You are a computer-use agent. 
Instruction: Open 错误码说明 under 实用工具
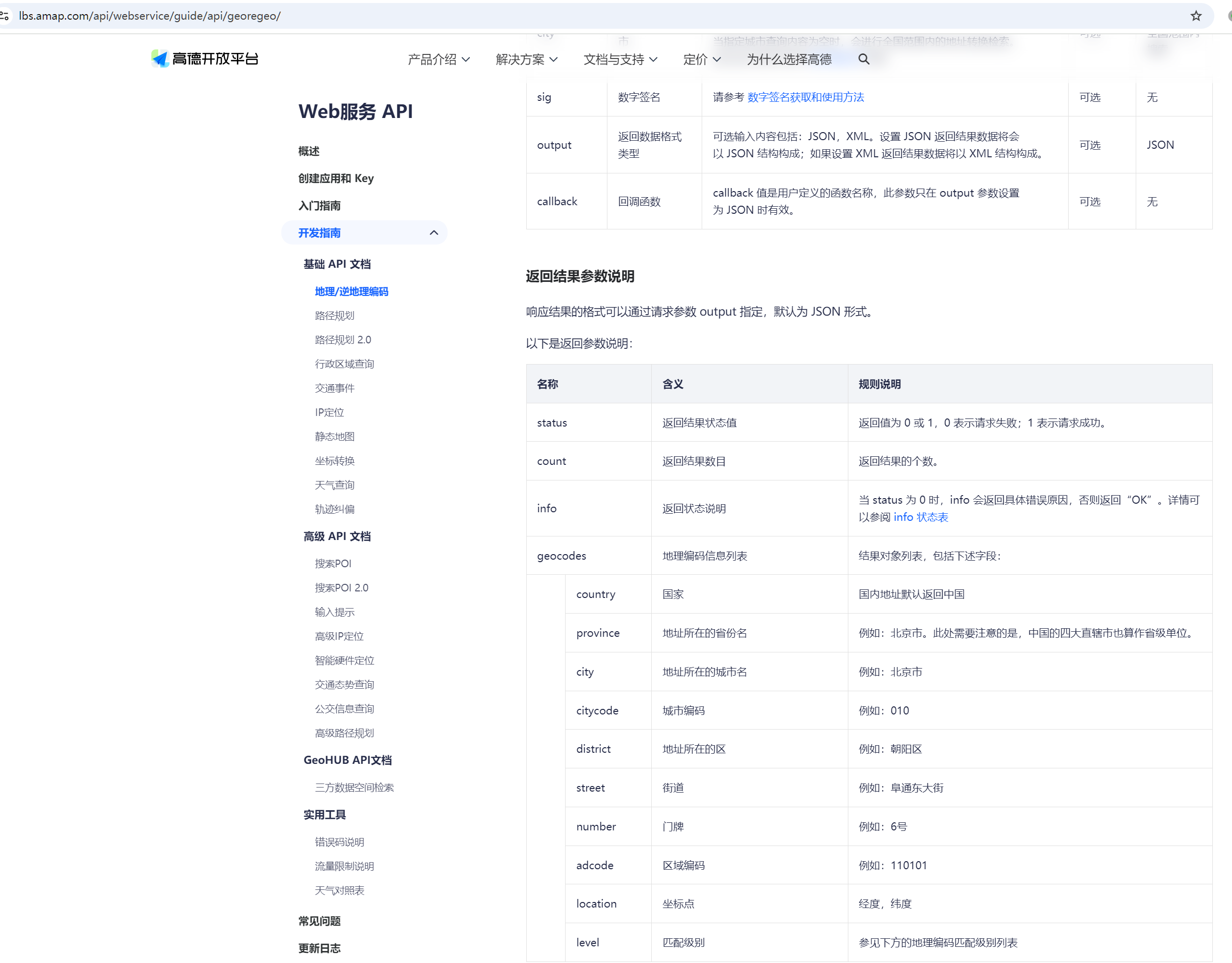pyautogui.click(x=339, y=842)
